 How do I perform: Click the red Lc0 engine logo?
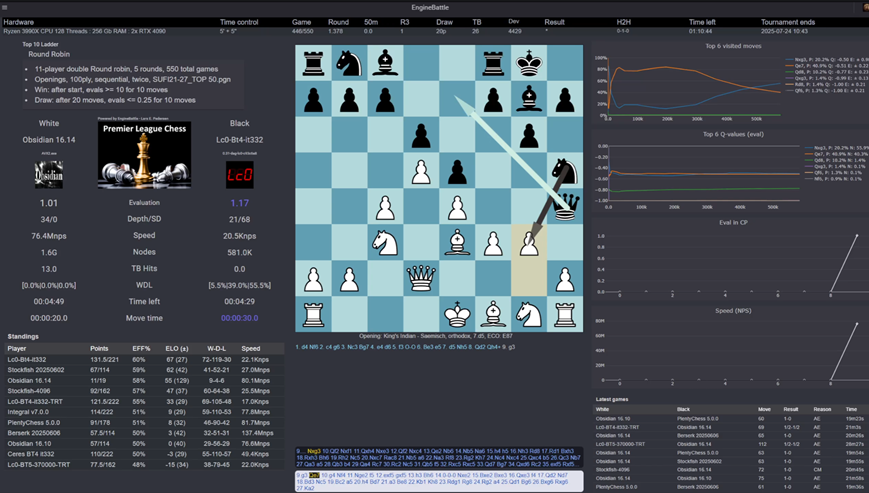tap(239, 174)
